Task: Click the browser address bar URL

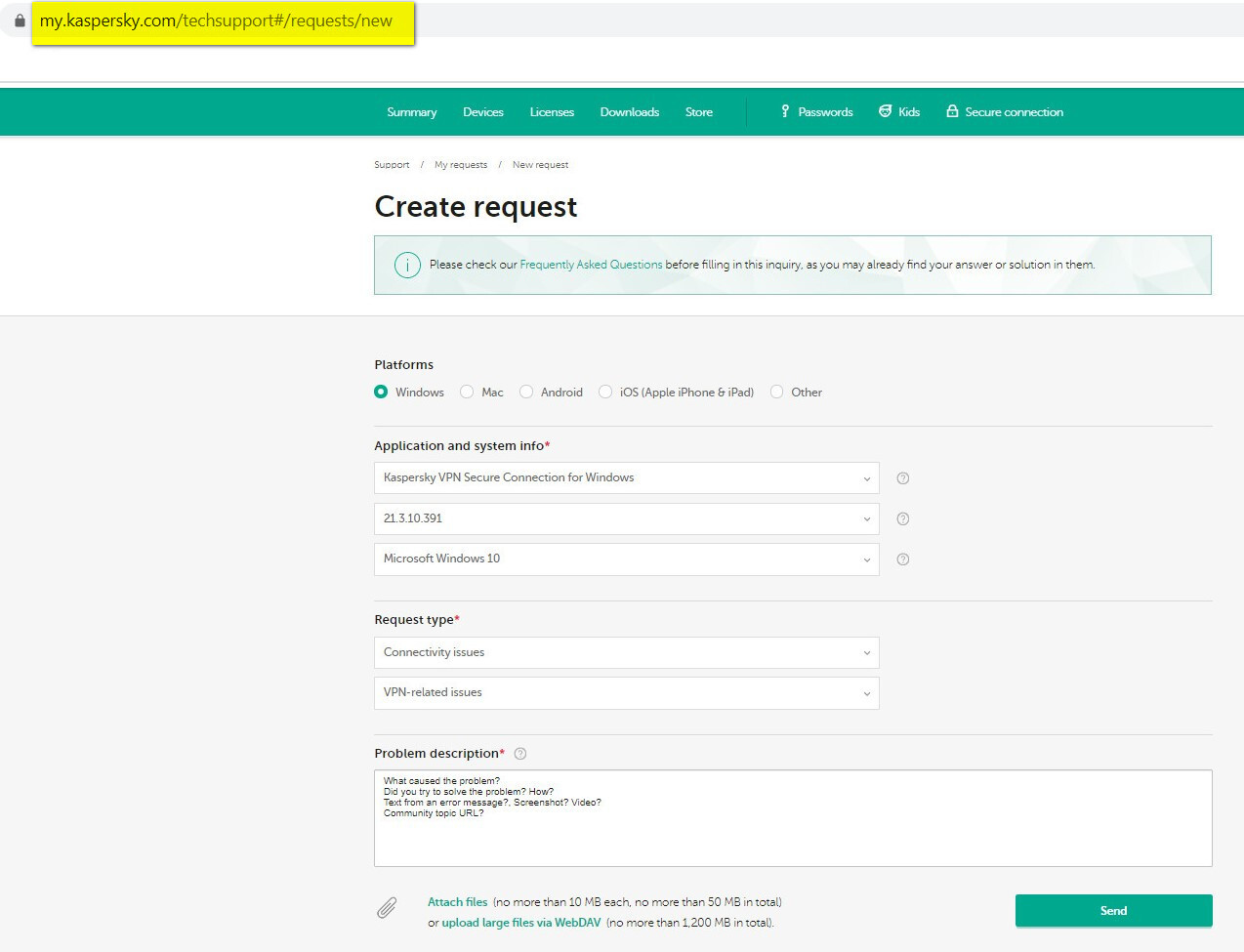Action: coord(216,21)
